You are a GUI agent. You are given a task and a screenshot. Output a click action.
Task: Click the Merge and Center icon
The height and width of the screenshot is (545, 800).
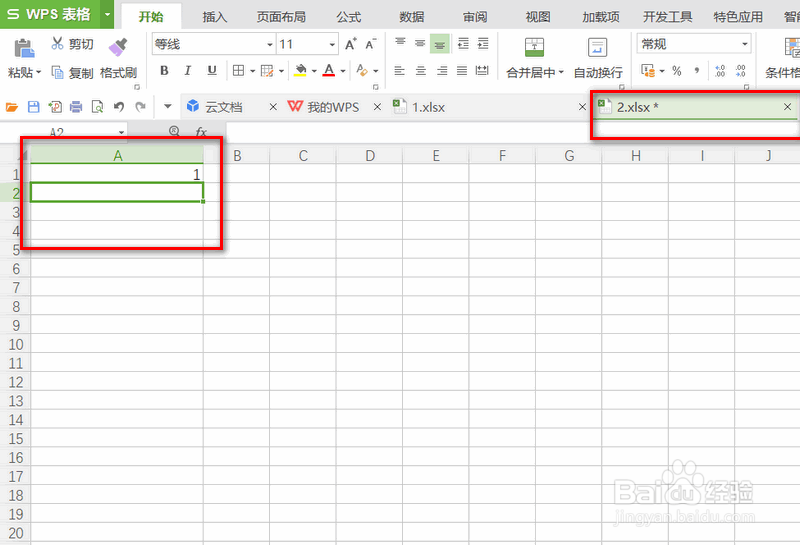534,47
